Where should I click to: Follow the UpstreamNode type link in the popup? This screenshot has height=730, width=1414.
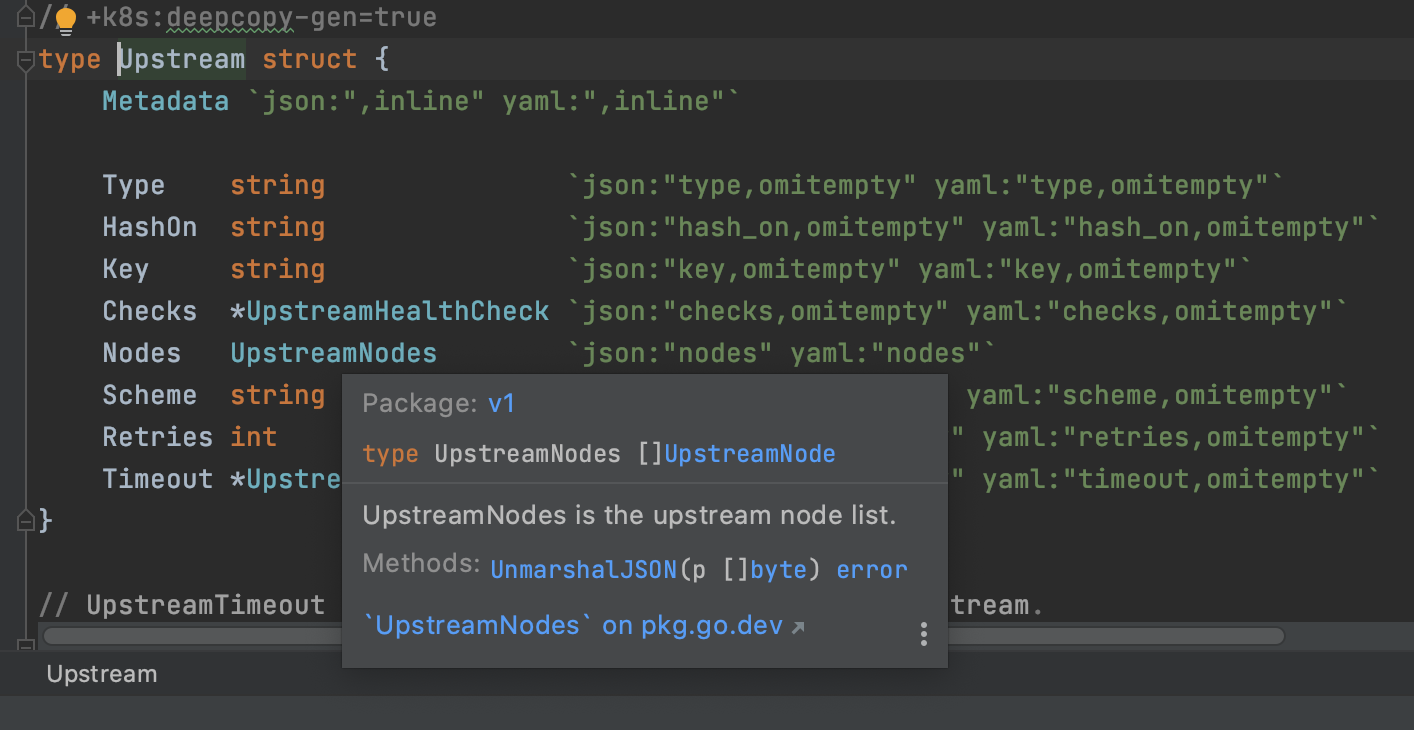(750, 454)
